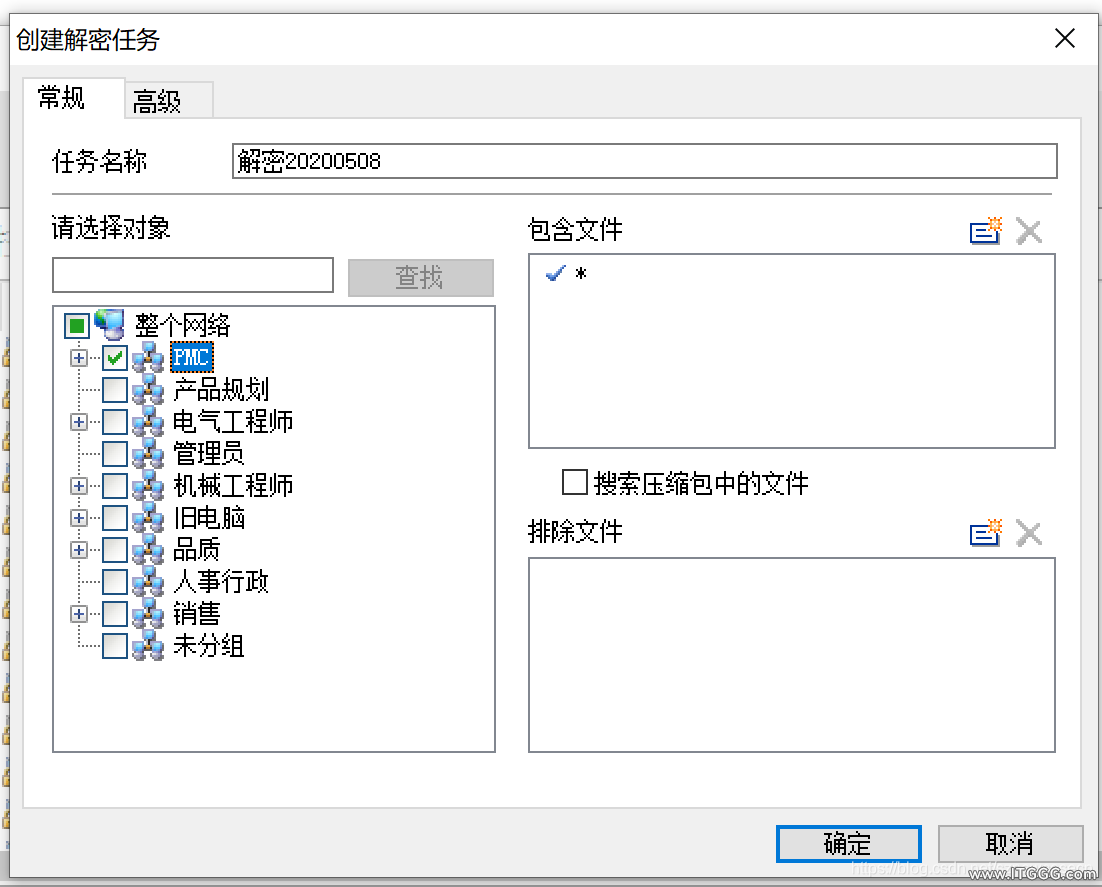Select the 人事行政 tree label

tap(221, 582)
